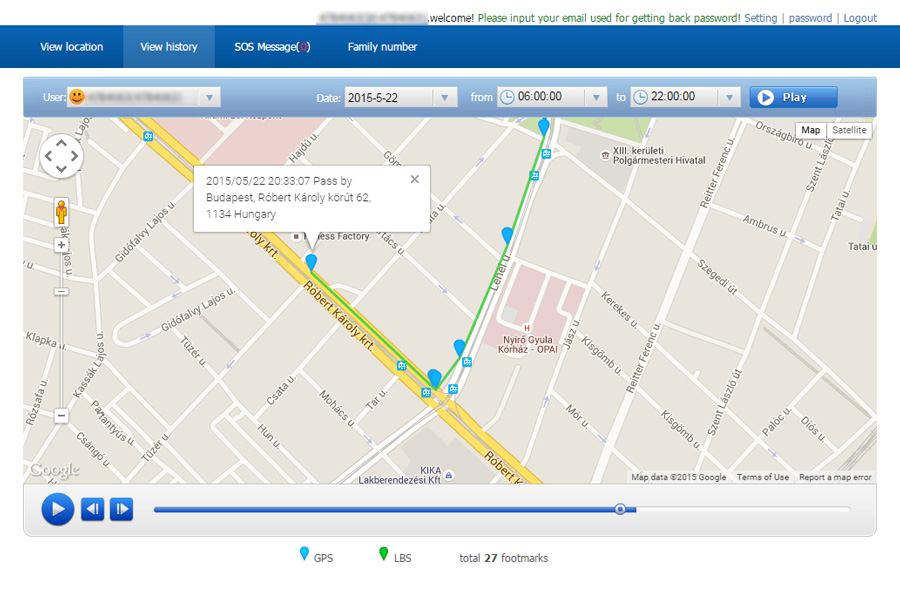900x597 pixels.
Task: Click the GPS marker under the info popup
Action: click(311, 262)
